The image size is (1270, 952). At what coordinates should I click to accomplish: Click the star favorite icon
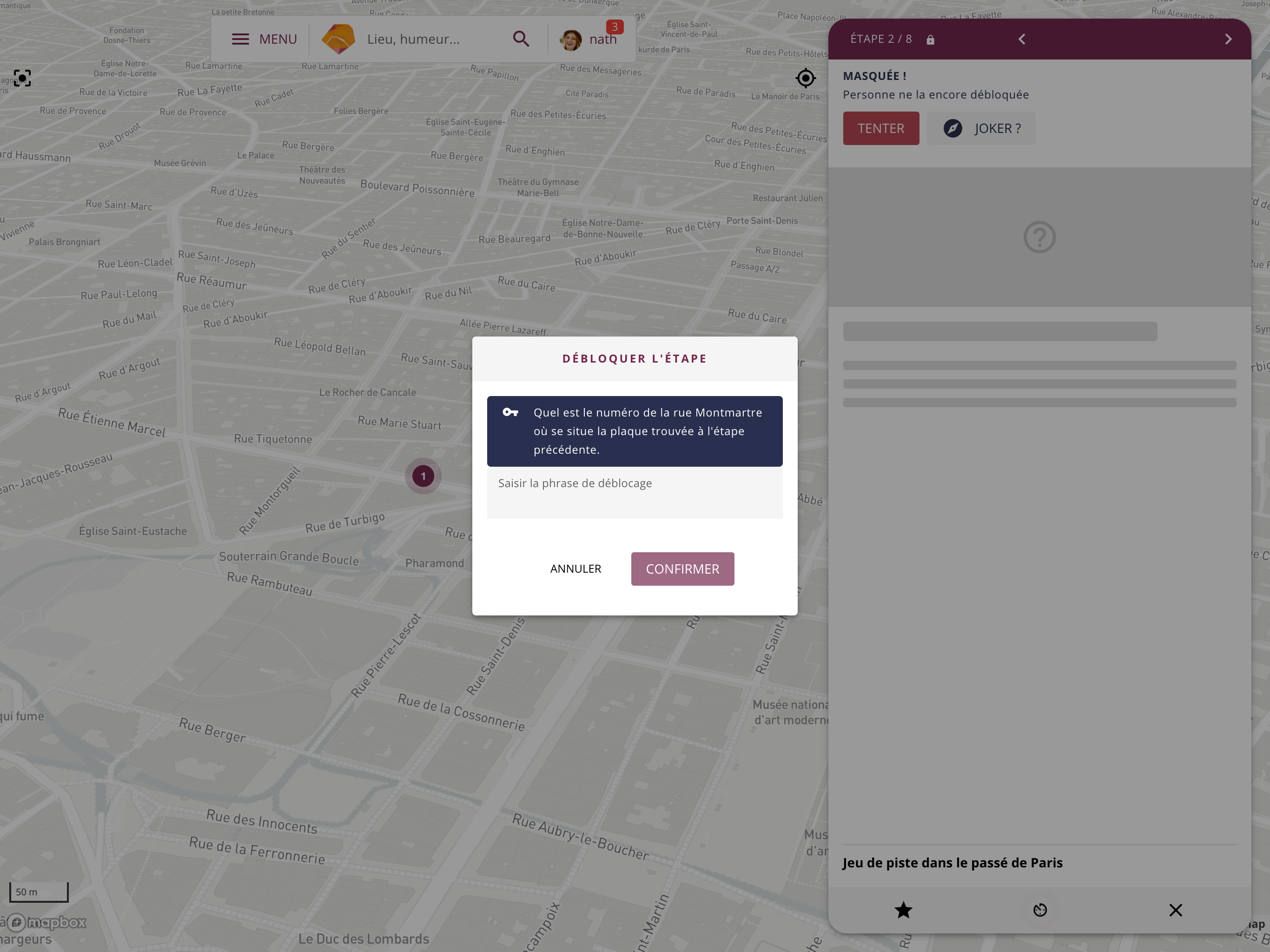click(x=903, y=910)
